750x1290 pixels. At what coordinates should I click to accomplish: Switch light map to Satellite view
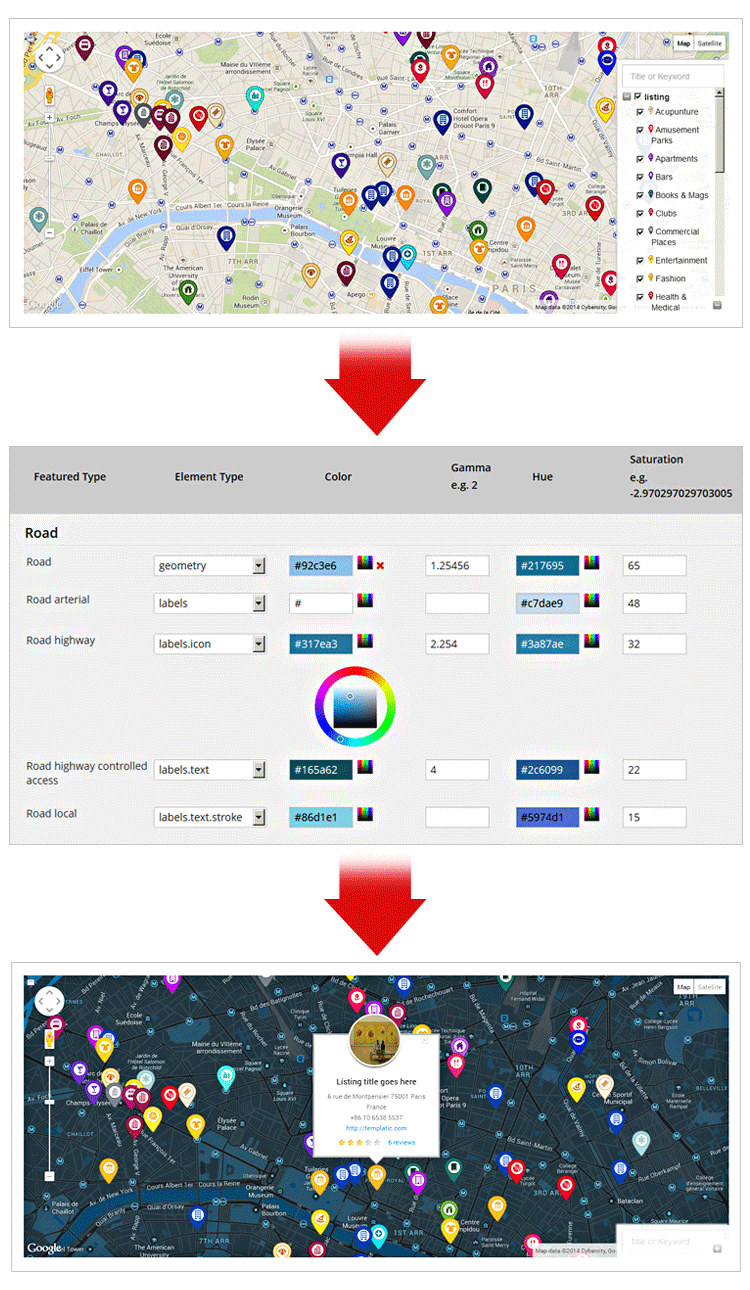710,43
